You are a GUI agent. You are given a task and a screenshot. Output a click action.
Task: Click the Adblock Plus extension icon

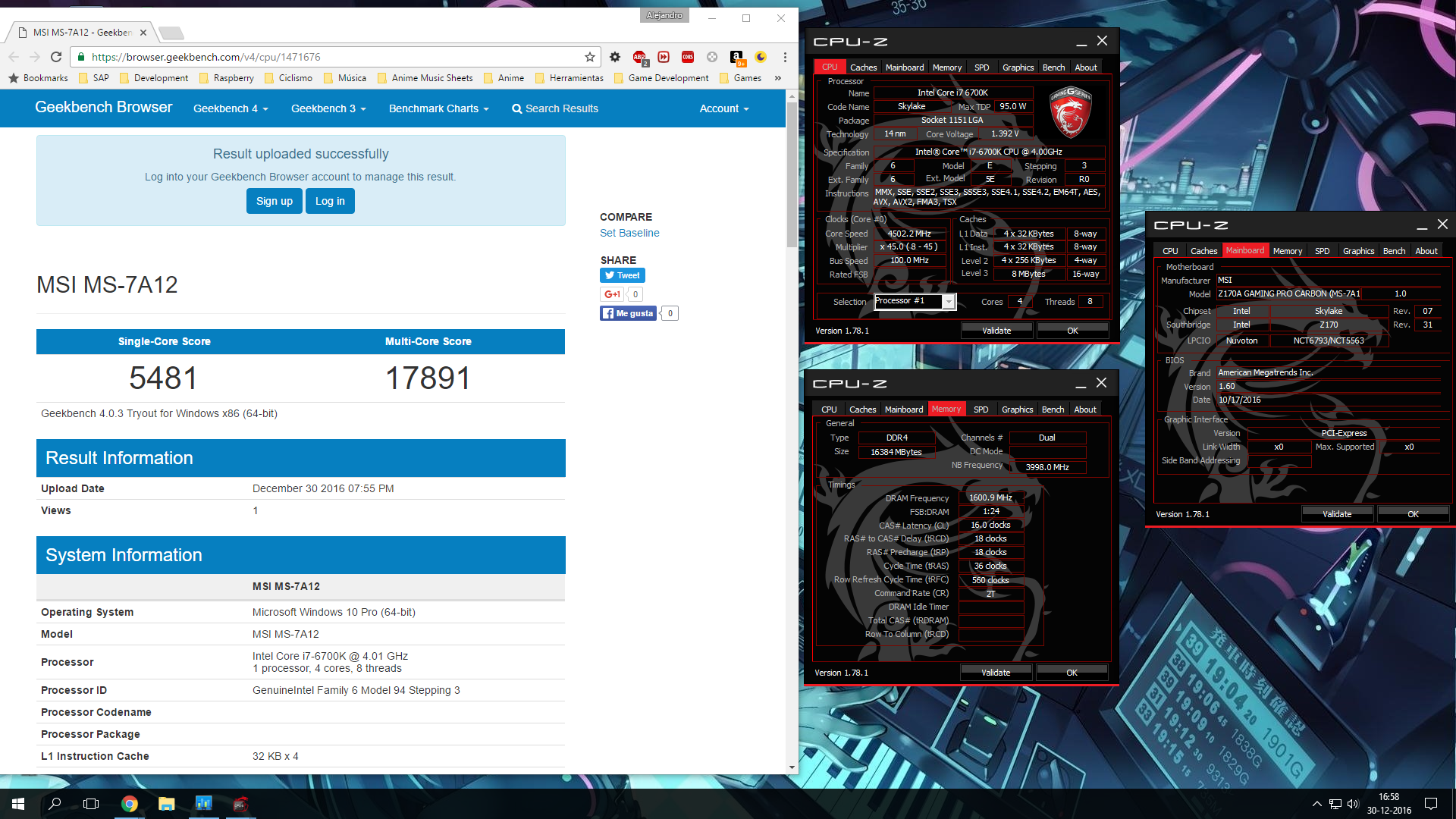[x=639, y=57]
